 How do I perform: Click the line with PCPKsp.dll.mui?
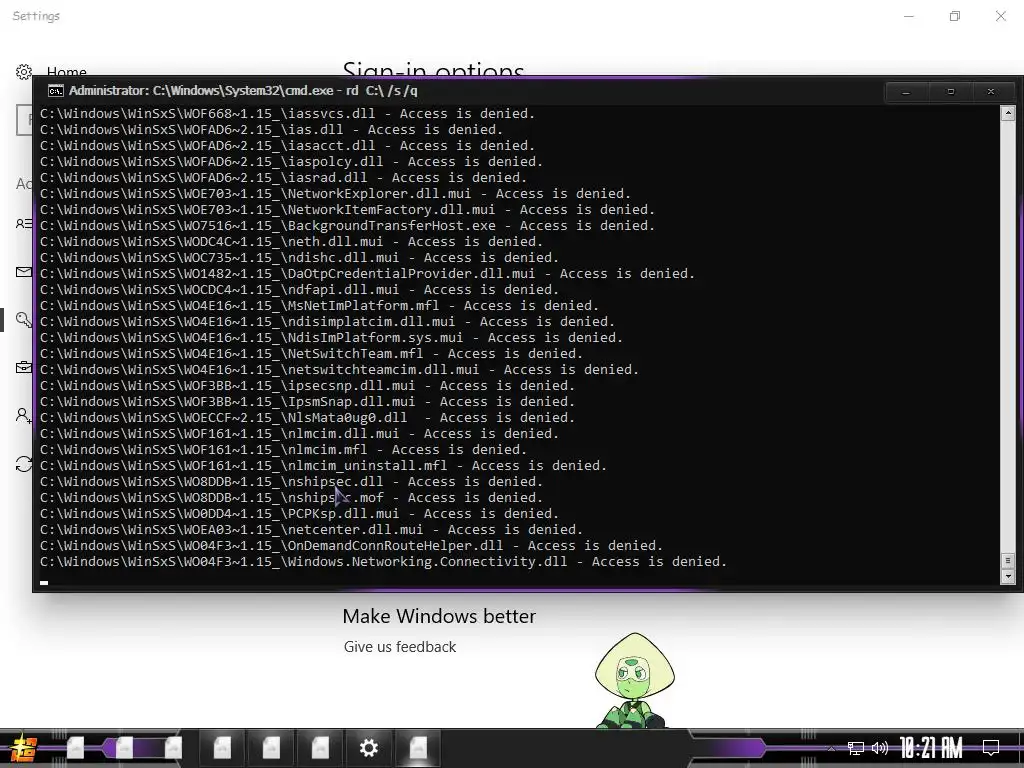coord(299,513)
